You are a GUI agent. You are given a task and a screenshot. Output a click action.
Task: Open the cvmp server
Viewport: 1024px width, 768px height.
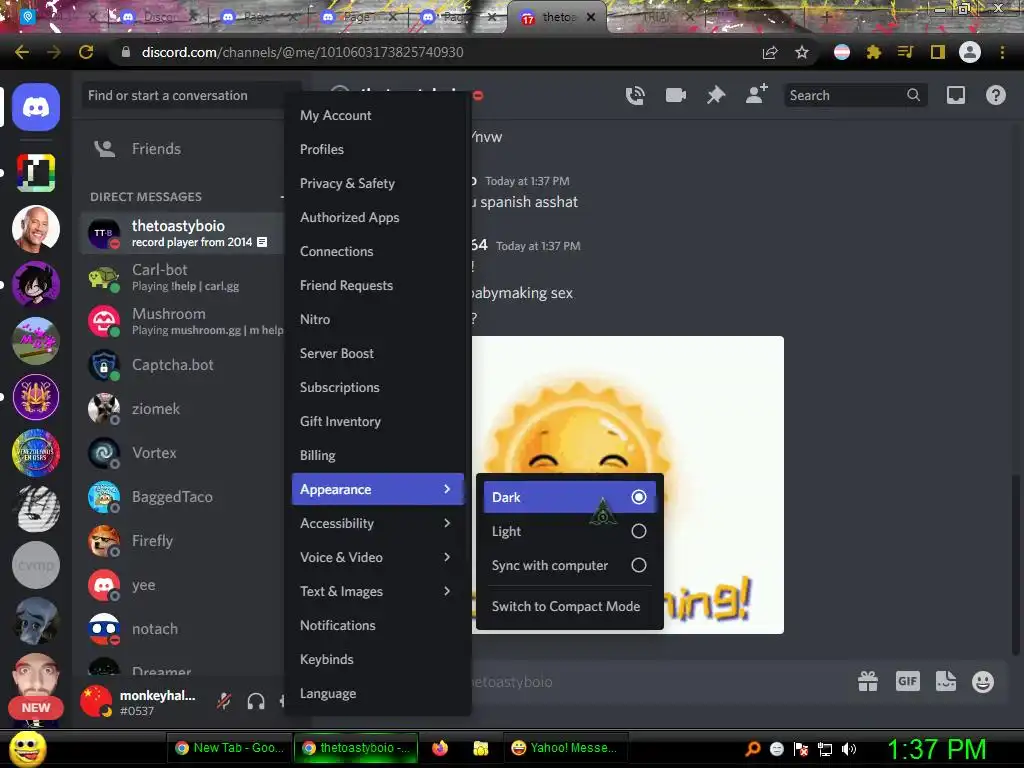click(x=36, y=565)
